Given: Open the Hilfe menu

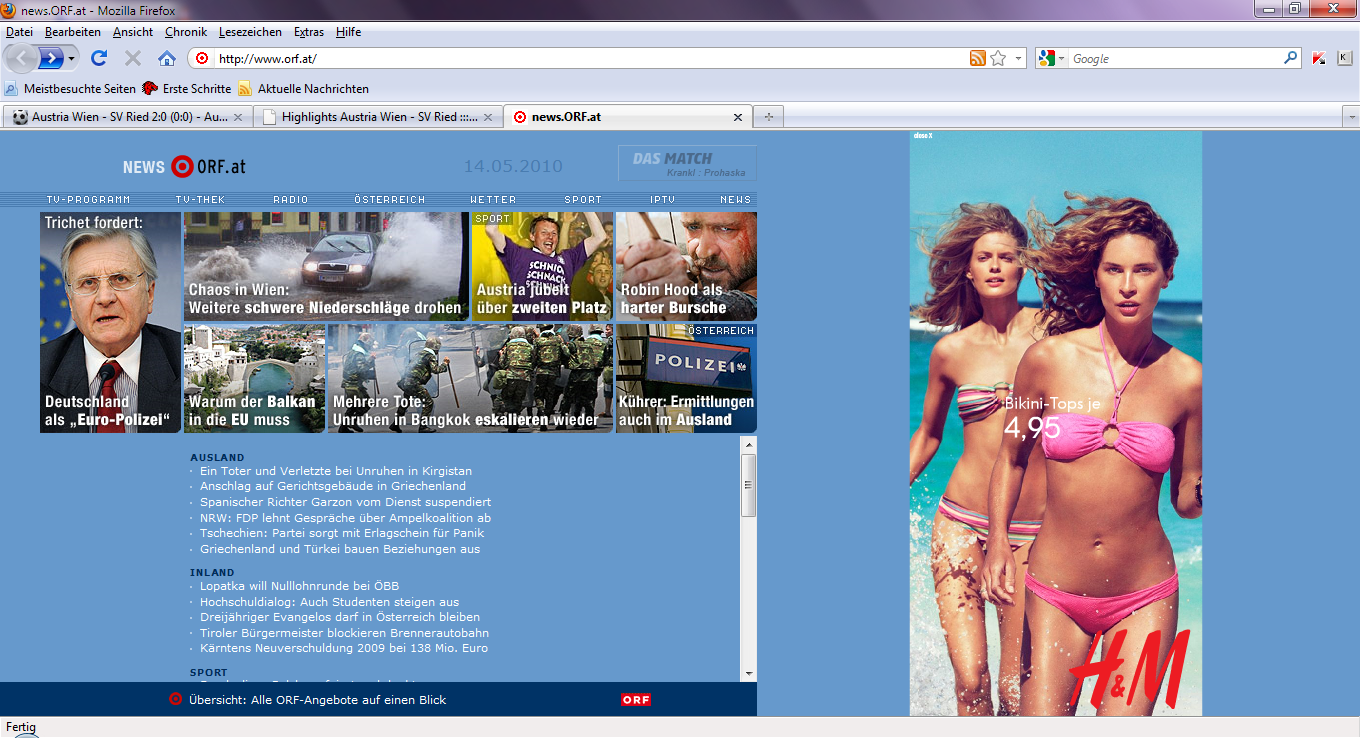Looking at the screenshot, I should [x=349, y=32].
